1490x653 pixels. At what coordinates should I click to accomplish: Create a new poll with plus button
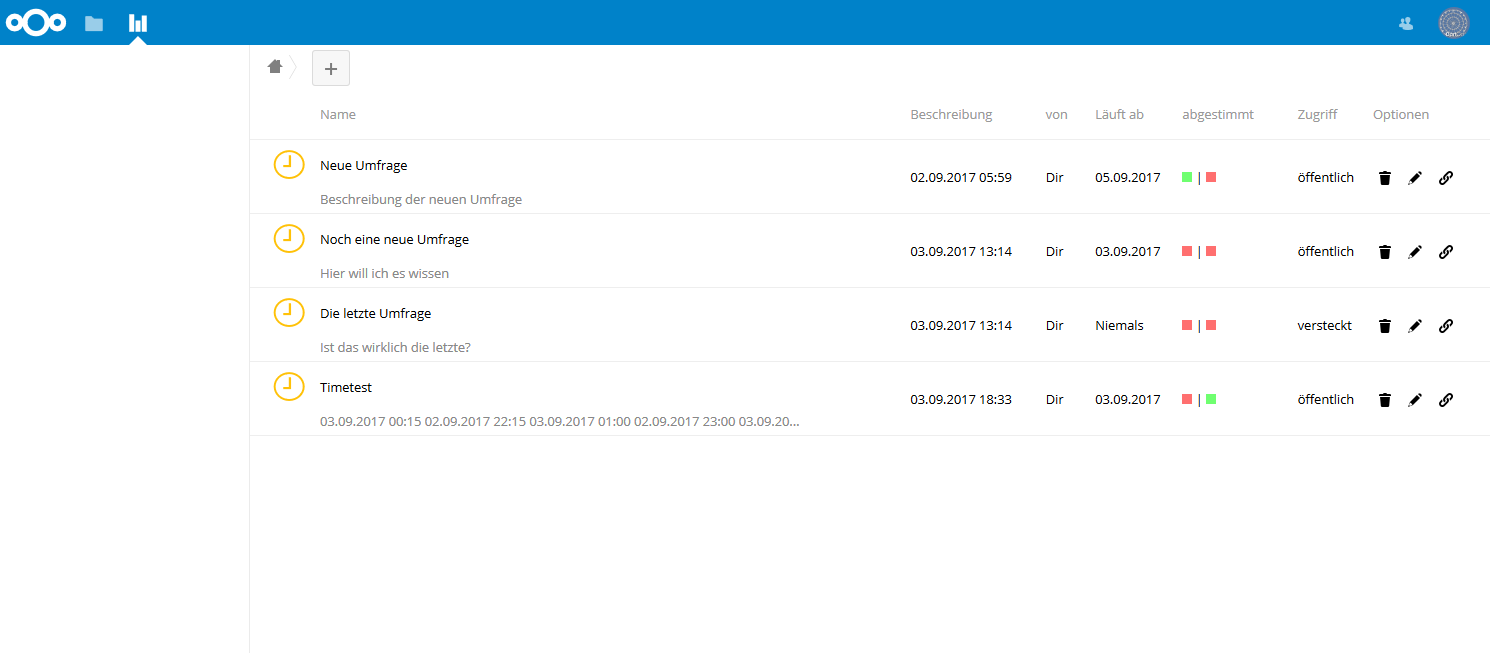[x=331, y=68]
